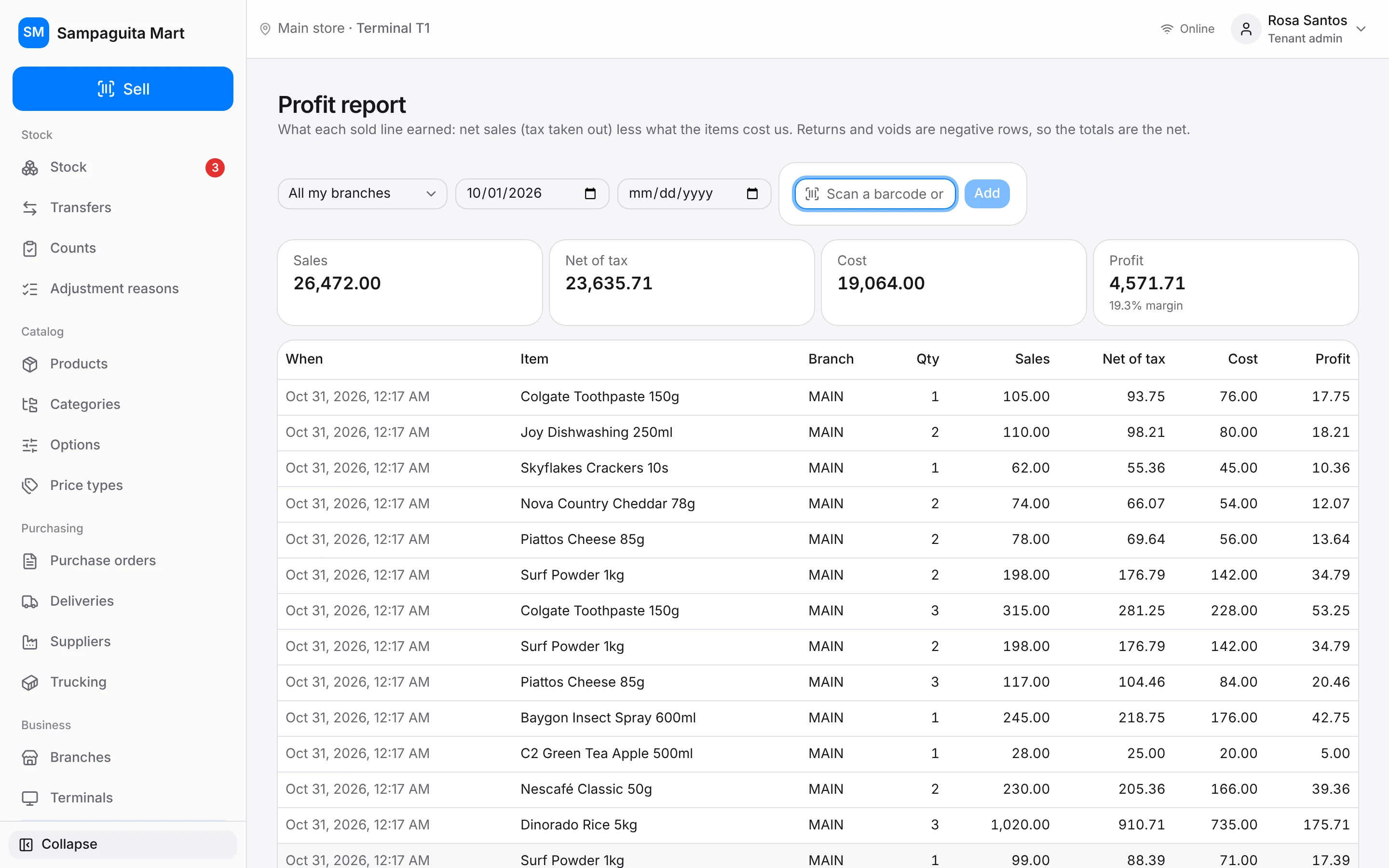The width and height of the screenshot is (1389, 868).
Task: Click the user avatar icon
Action: 1245,29
